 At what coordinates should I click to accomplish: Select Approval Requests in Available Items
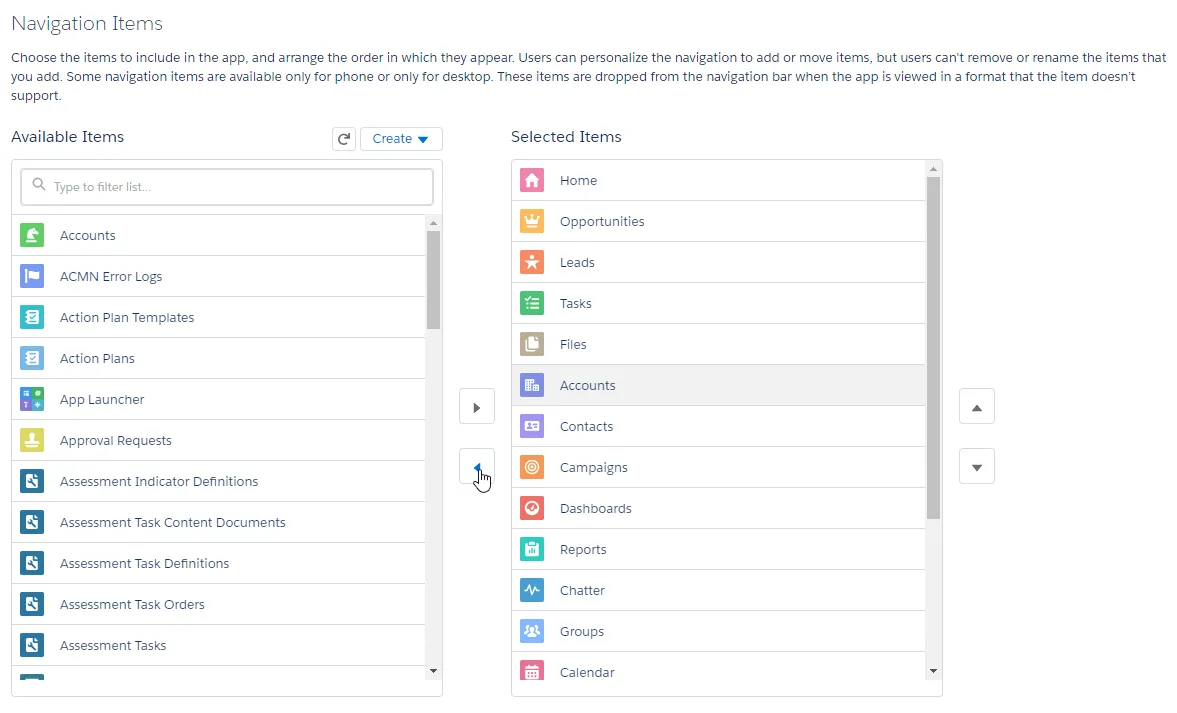coord(116,440)
